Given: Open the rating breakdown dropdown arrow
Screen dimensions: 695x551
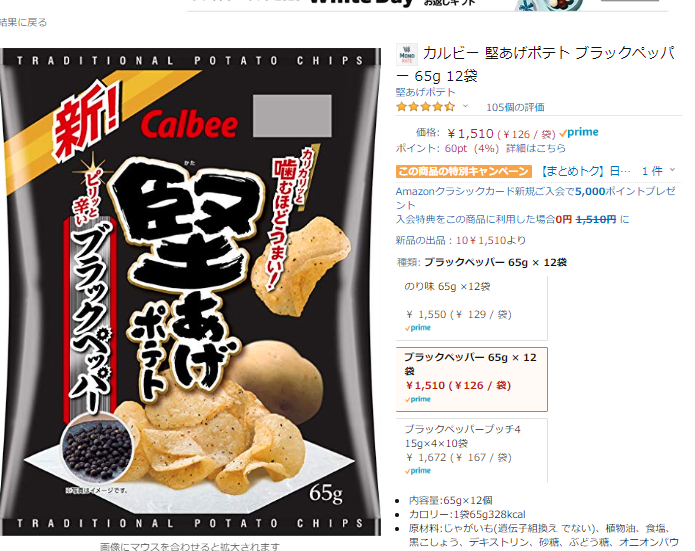Looking at the screenshot, I should pyautogui.click(x=465, y=106).
